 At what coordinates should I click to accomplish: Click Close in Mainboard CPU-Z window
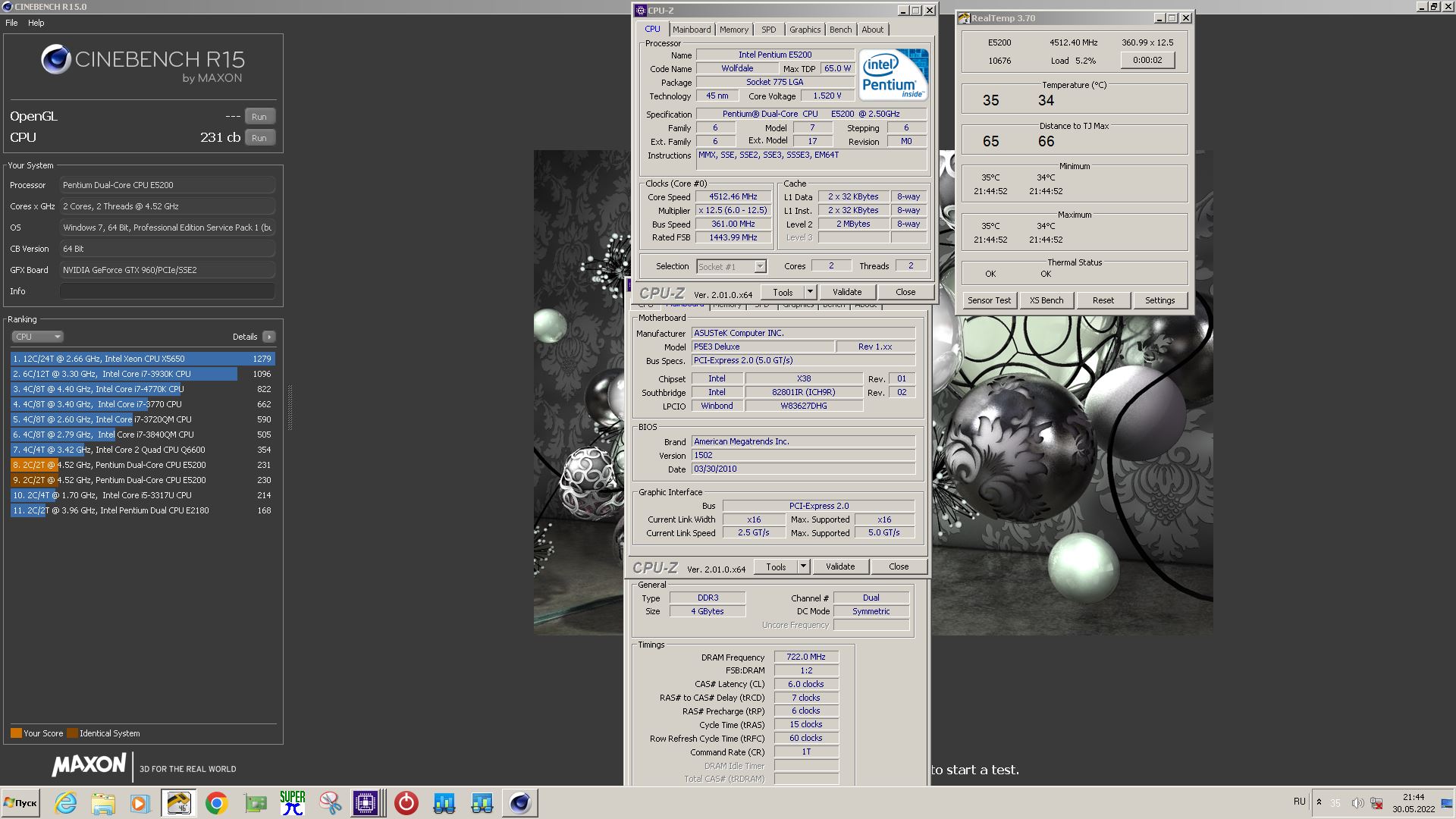click(x=899, y=566)
